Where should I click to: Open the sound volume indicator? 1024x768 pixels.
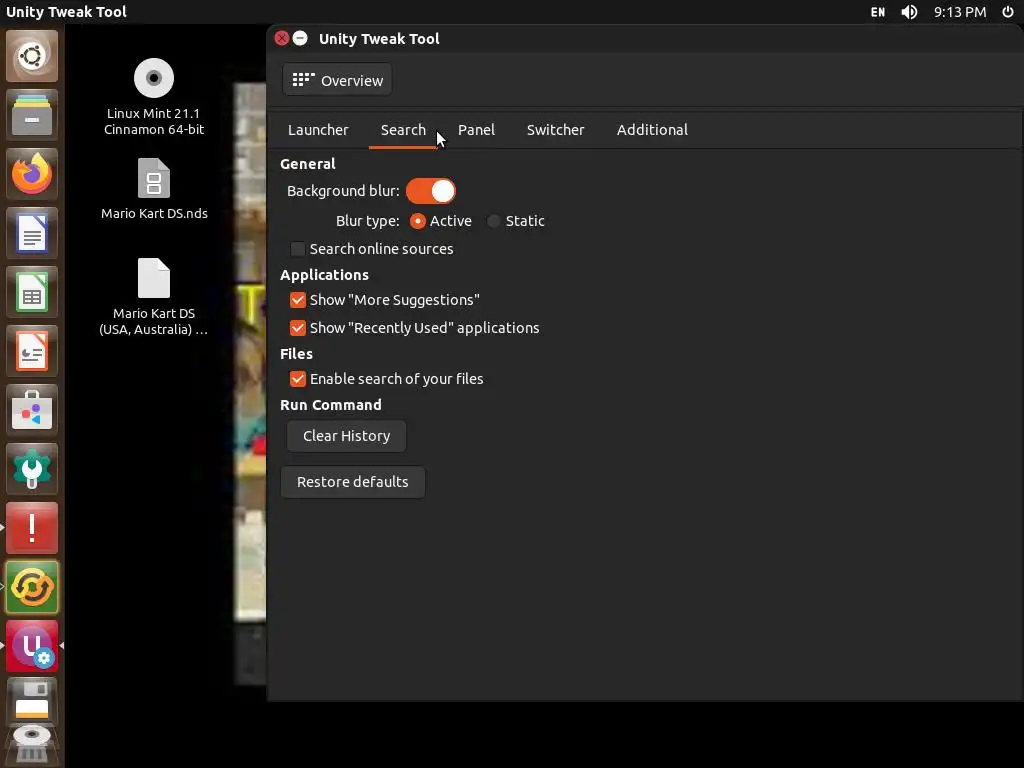click(909, 12)
